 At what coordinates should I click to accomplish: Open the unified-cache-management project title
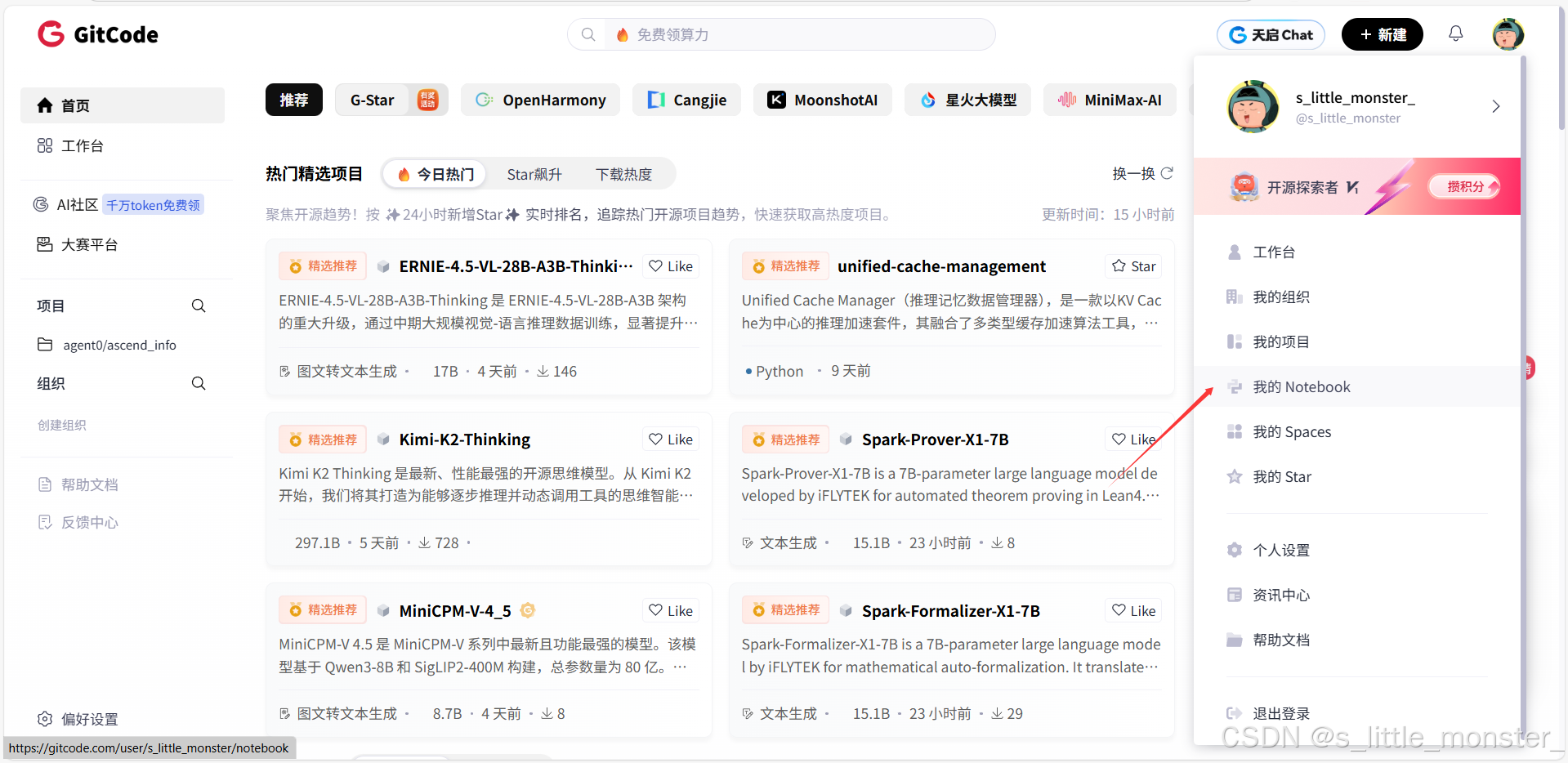coord(941,266)
